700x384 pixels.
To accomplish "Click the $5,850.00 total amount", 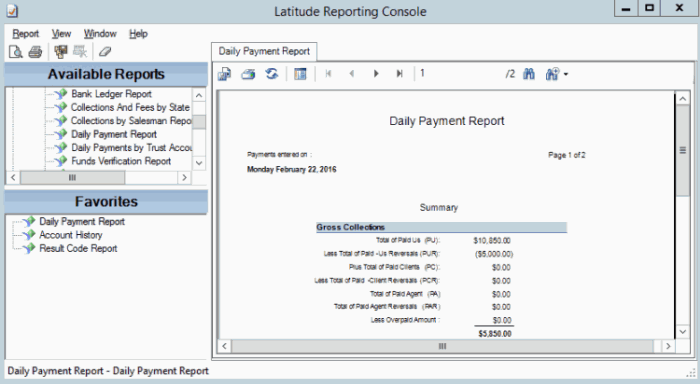I will (x=495, y=334).
